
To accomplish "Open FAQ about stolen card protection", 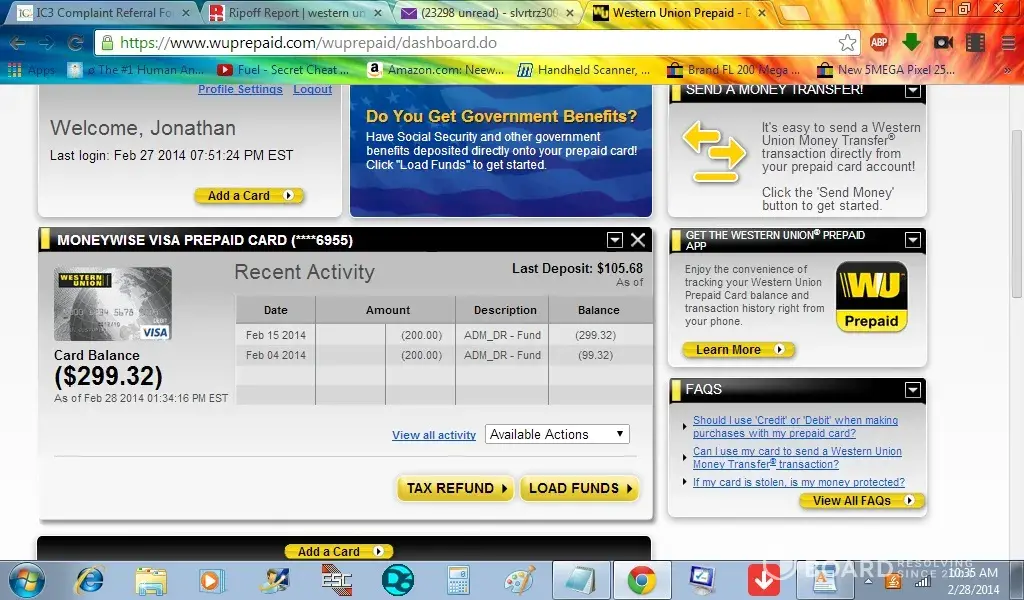I will (799, 482).
